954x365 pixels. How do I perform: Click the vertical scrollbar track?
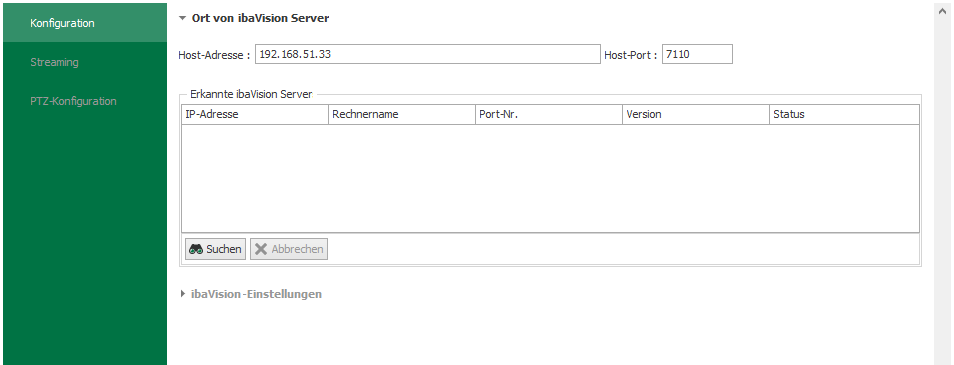coord(942,192)
